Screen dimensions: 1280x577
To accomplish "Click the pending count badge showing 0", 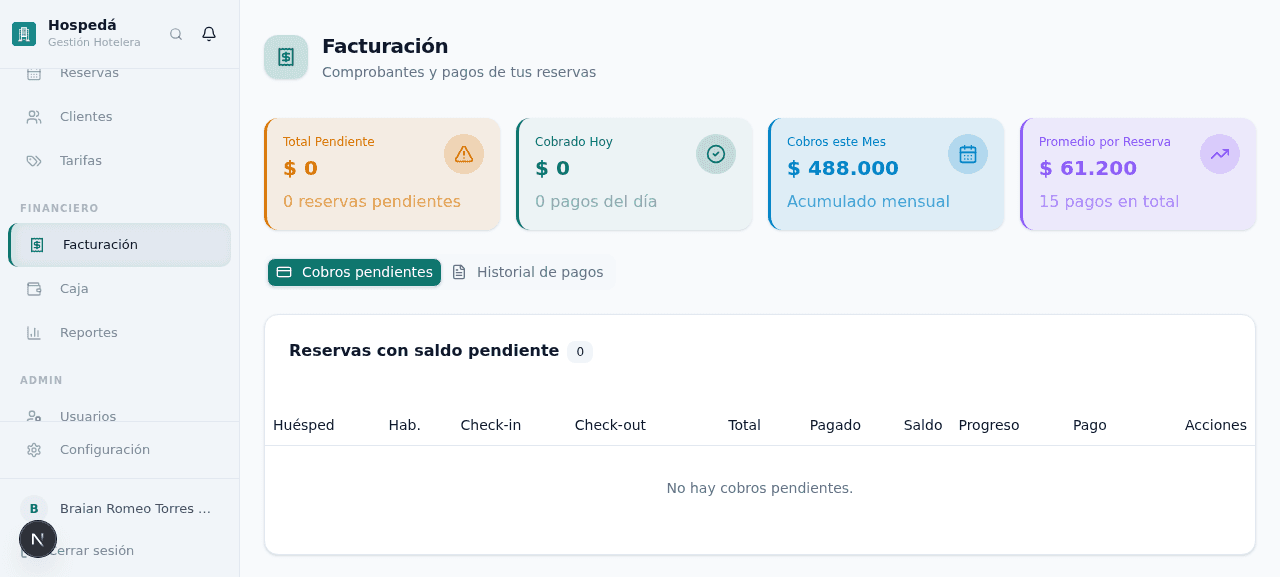I will 580,352.
